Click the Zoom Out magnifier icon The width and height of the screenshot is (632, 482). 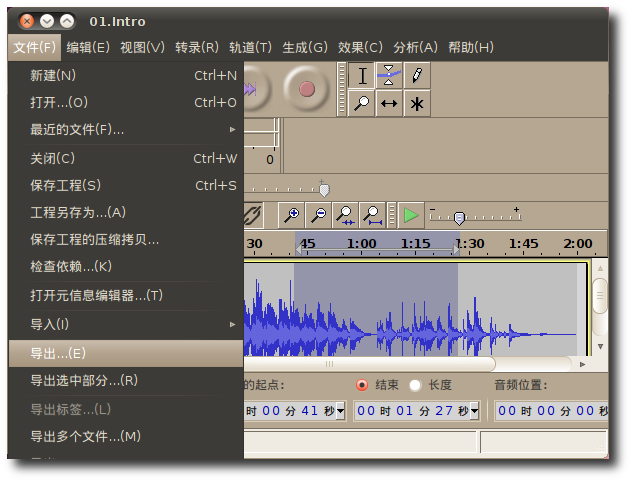click(318, 215)
